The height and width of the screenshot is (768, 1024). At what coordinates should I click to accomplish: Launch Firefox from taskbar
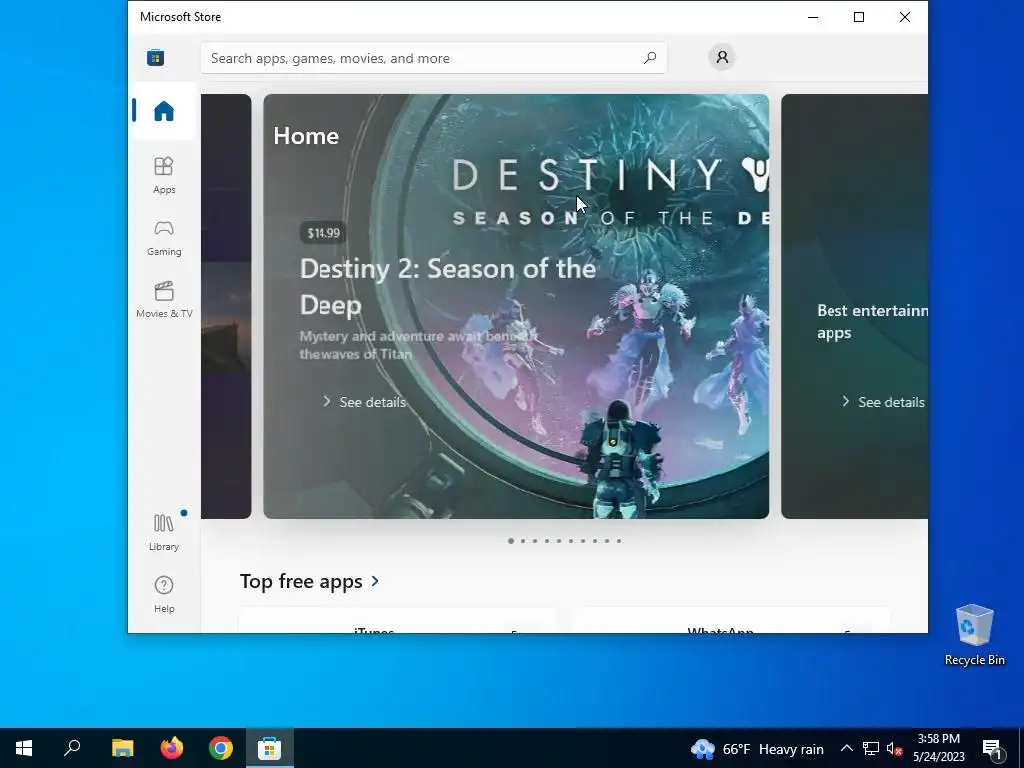pyautogui.click(x=172, y=748)
